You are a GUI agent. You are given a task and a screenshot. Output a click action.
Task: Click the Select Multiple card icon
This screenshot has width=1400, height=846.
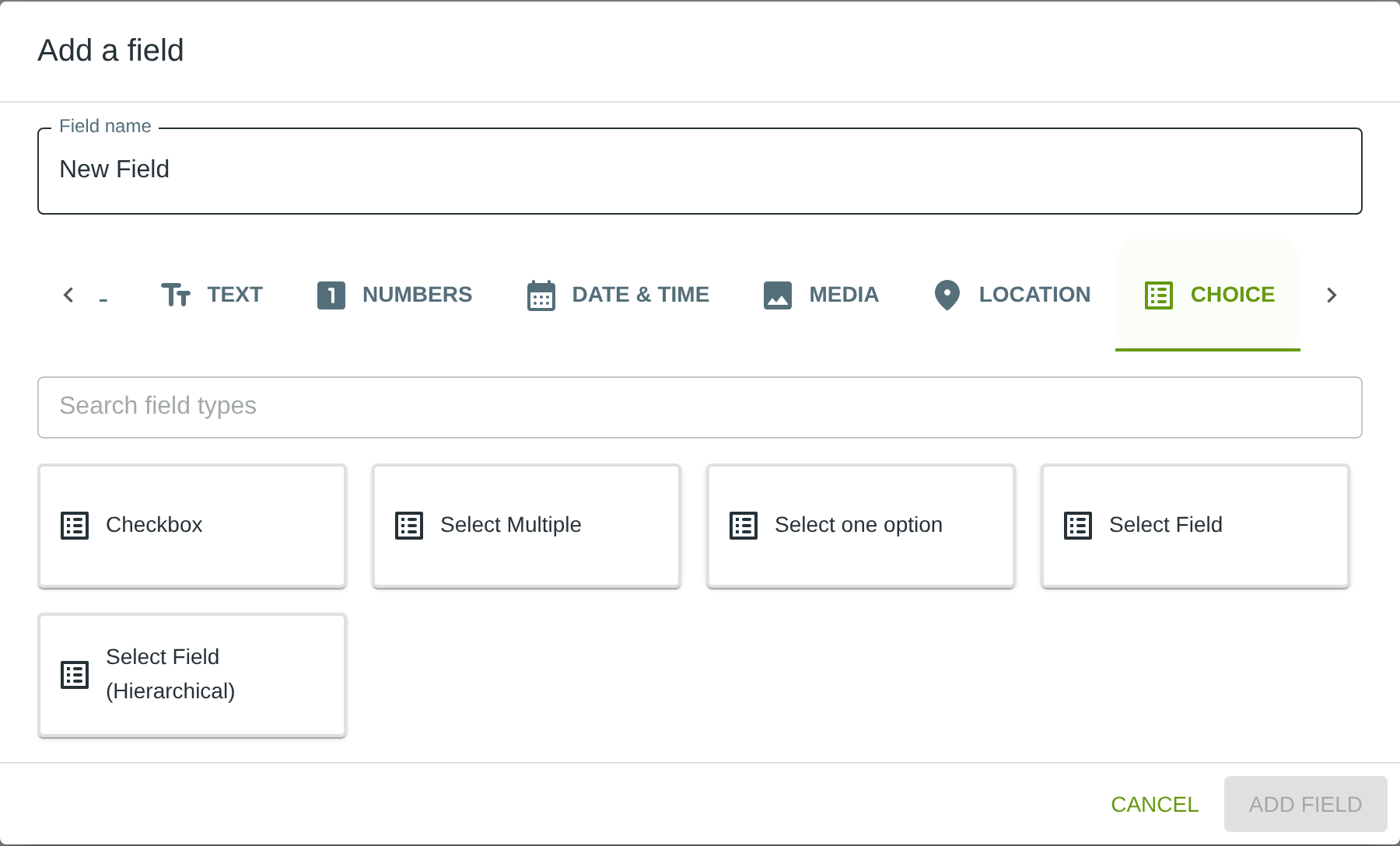[409, 526]
